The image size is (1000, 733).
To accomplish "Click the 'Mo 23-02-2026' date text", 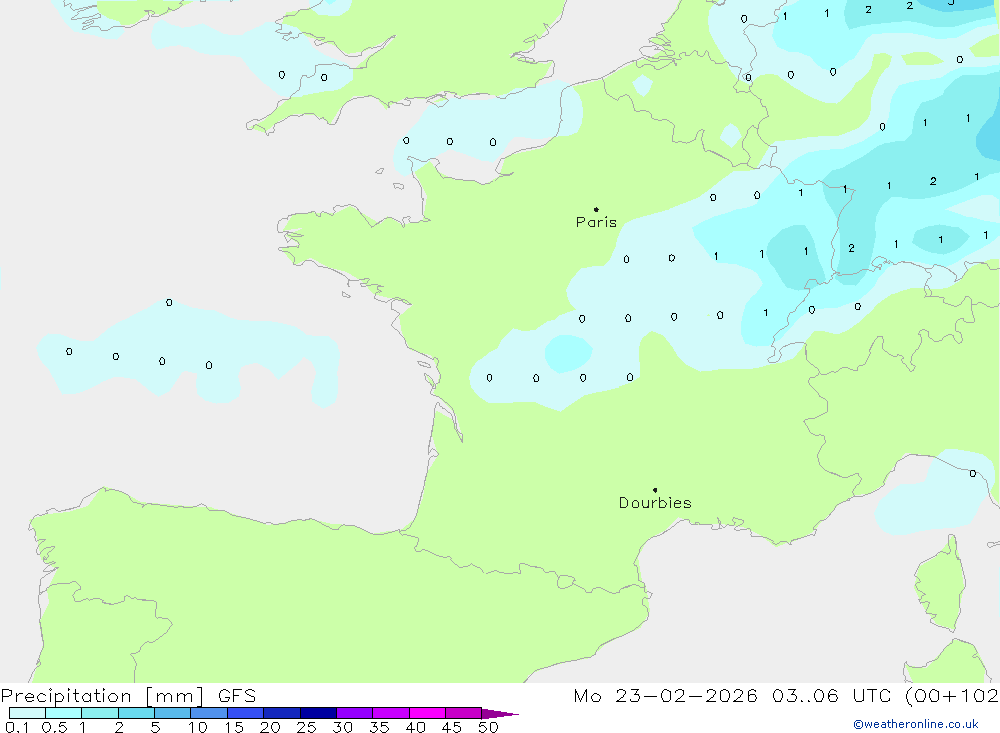I will point(665,696).
